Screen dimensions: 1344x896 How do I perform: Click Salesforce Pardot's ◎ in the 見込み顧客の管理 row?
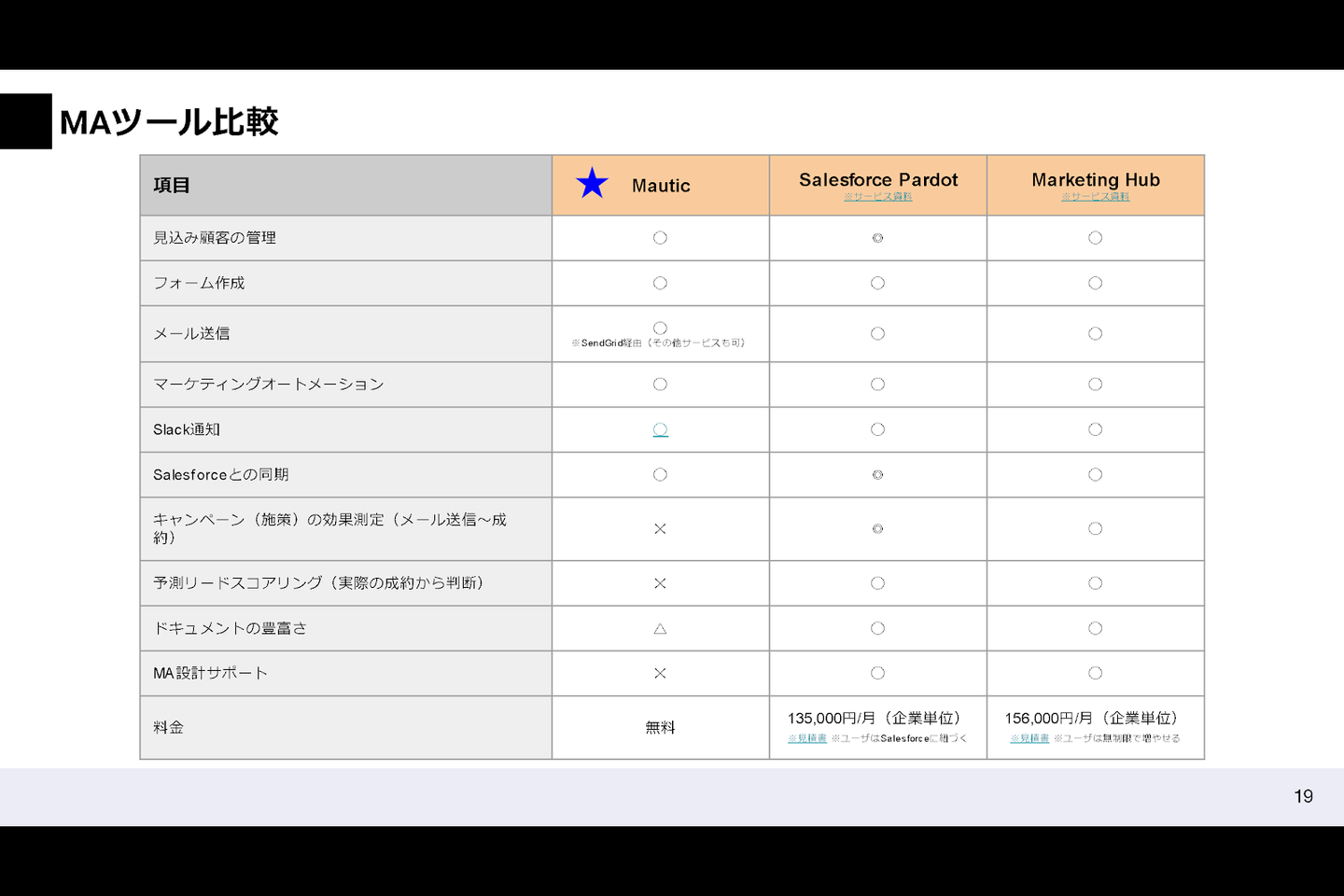(x=877, y=238)
